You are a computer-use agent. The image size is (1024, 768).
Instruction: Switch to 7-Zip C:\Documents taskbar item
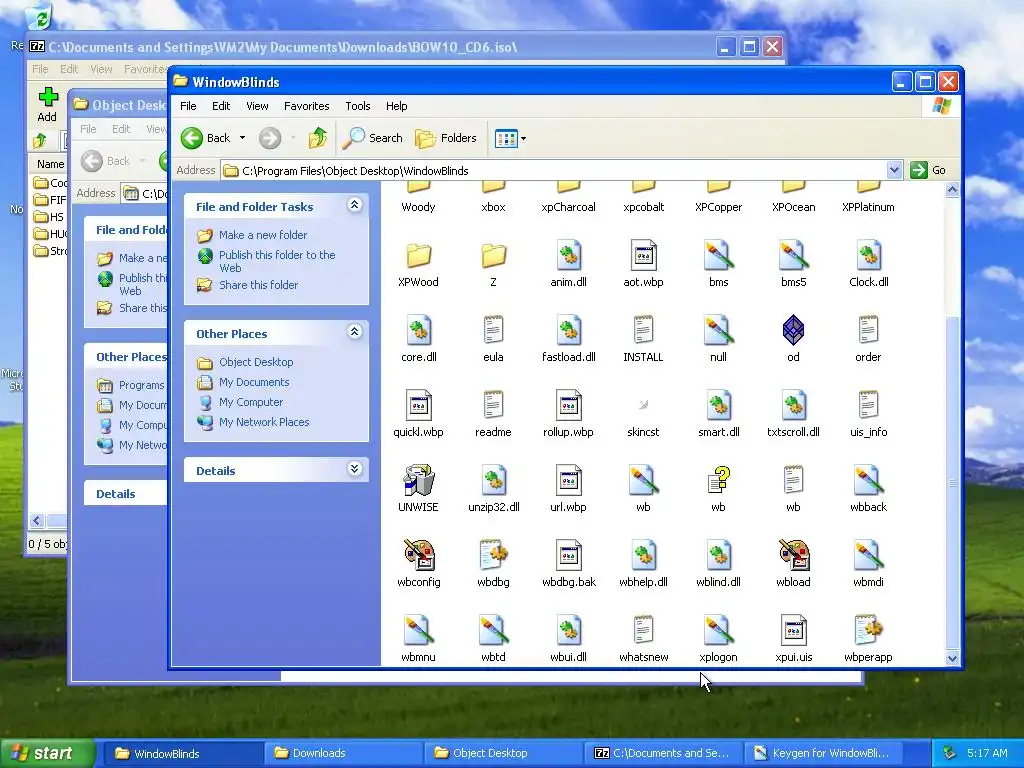click(663, 753)
